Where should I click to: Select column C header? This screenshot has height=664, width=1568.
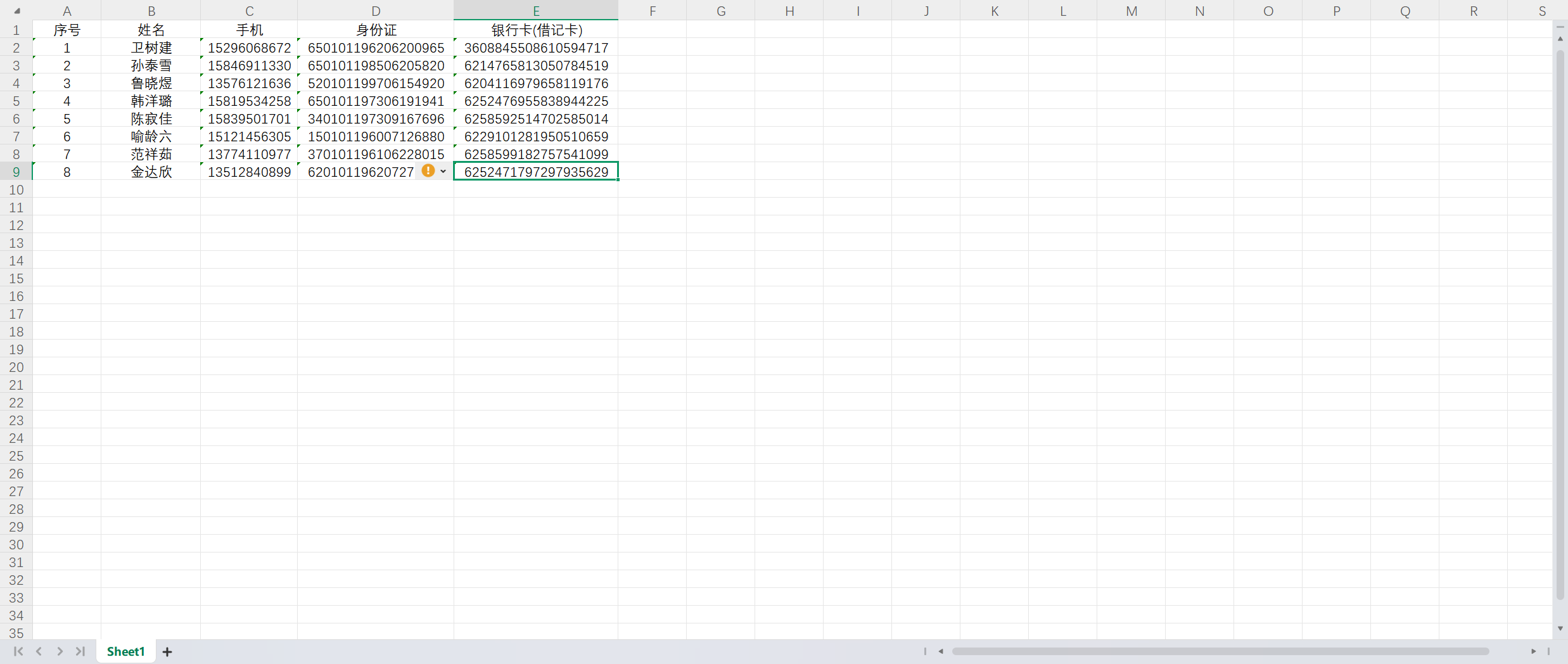(x=249, y=11)
